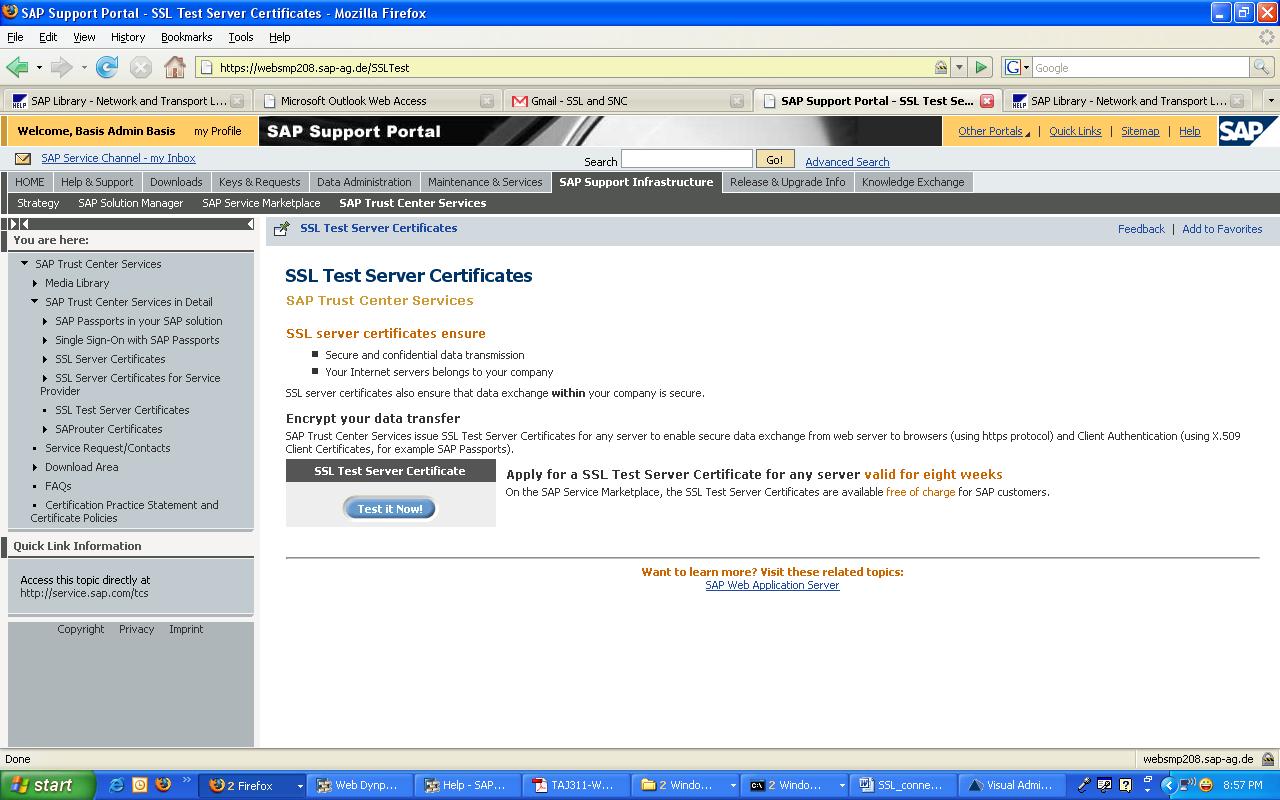Launch Firefox from quick launch
The image size is (1280, 800).
coord(163,785)
